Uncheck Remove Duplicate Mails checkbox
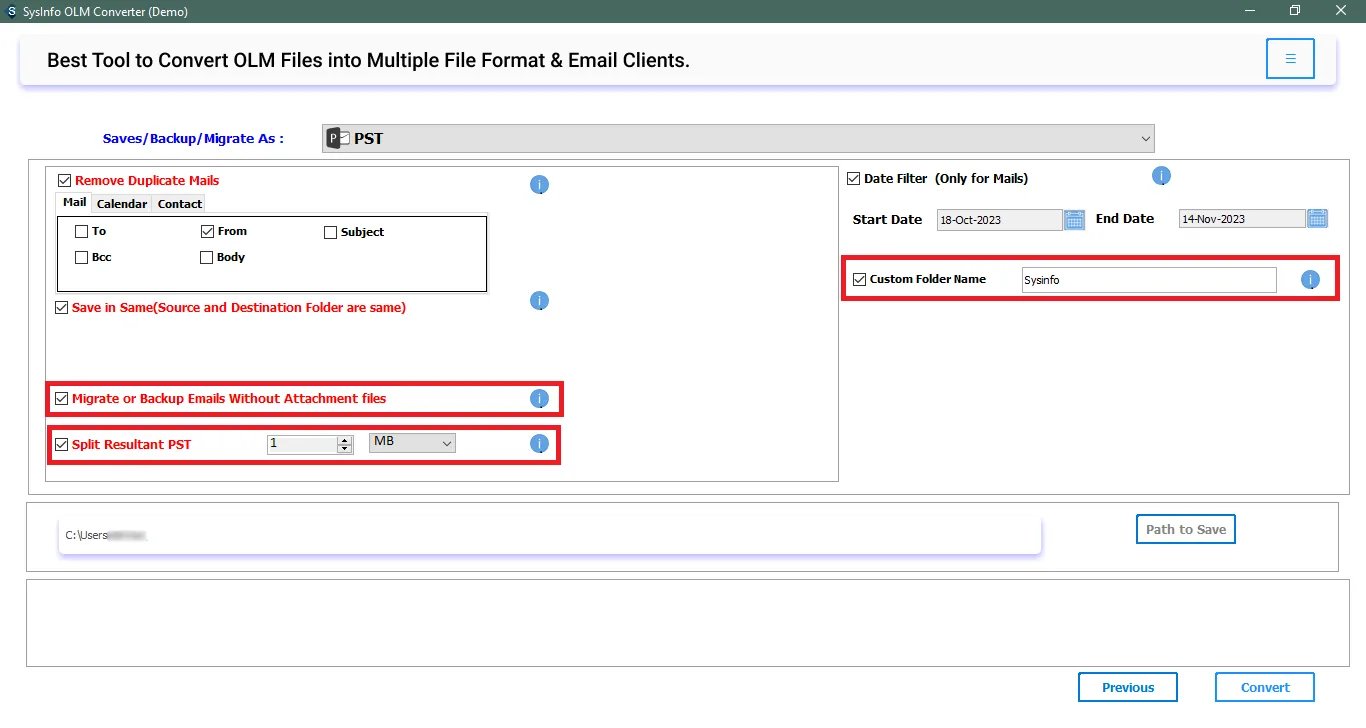This screenshot has width=1366, height=728. click(x=65, y=181)
